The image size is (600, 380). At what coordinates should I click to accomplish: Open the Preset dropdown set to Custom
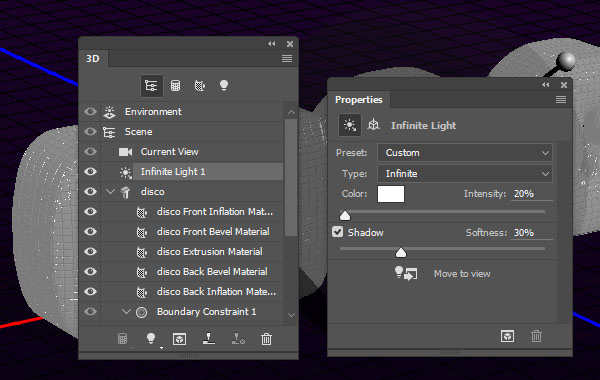point(465,153)
